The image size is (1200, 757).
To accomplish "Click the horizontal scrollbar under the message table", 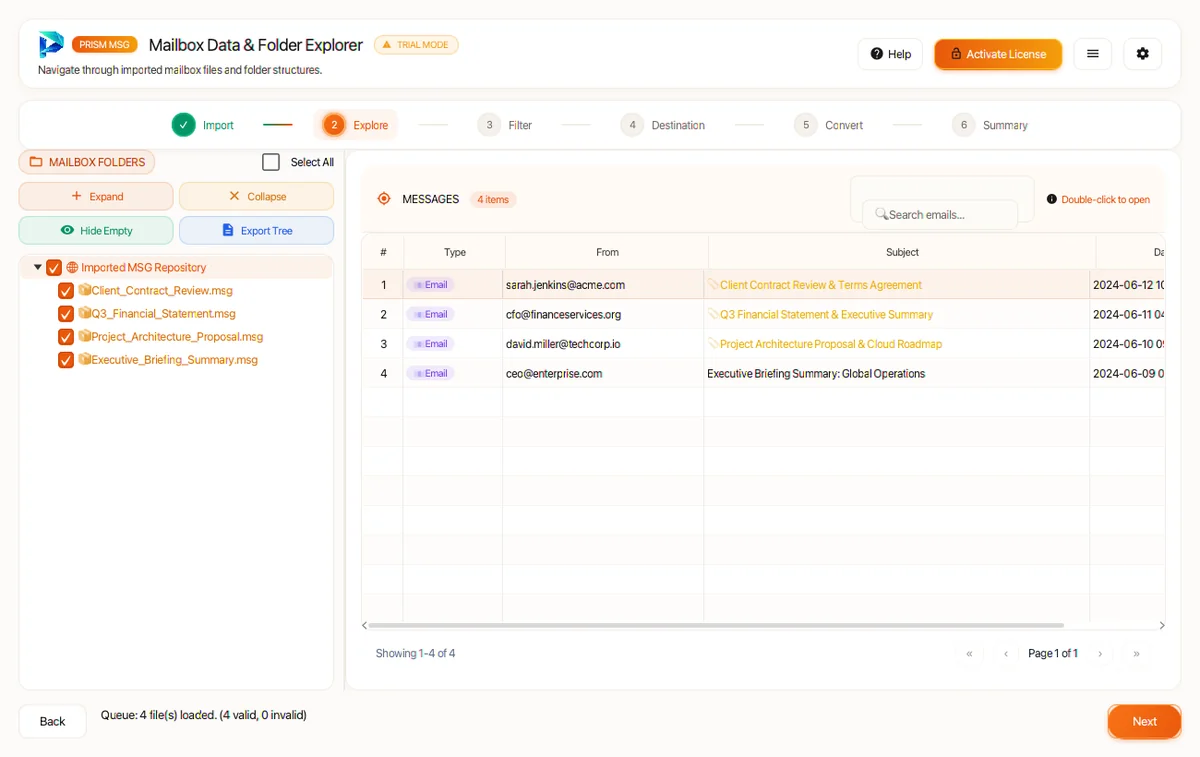I will click(x=716, y=625).
